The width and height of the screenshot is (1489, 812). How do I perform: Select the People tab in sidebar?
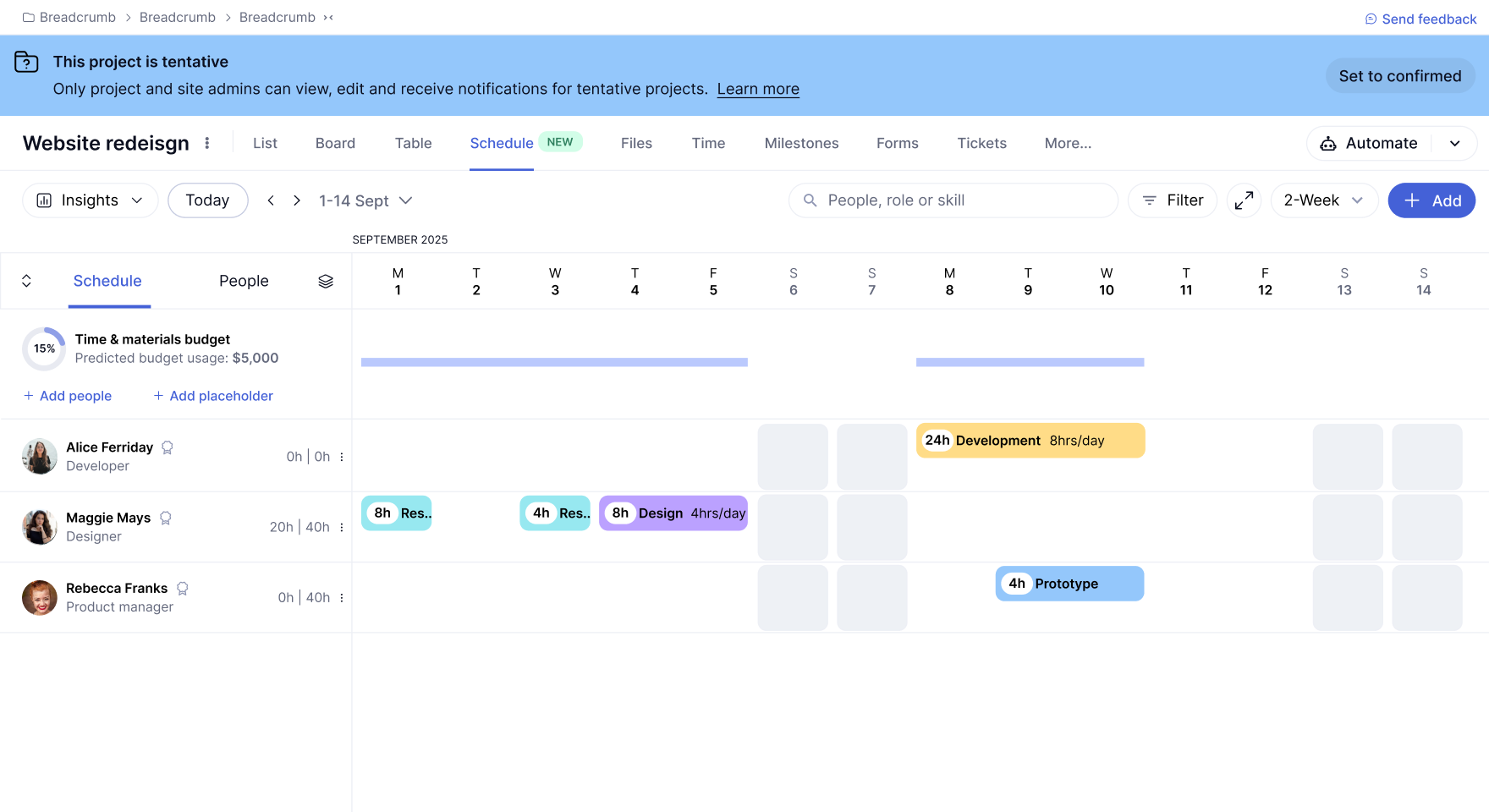click(244, 281)
